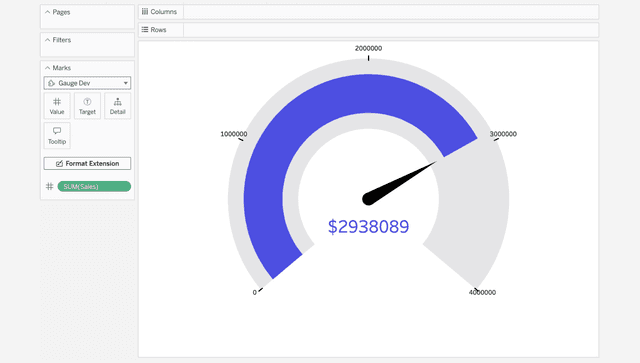
Task: Collapse the Marks card
Action: pos(47,68)
